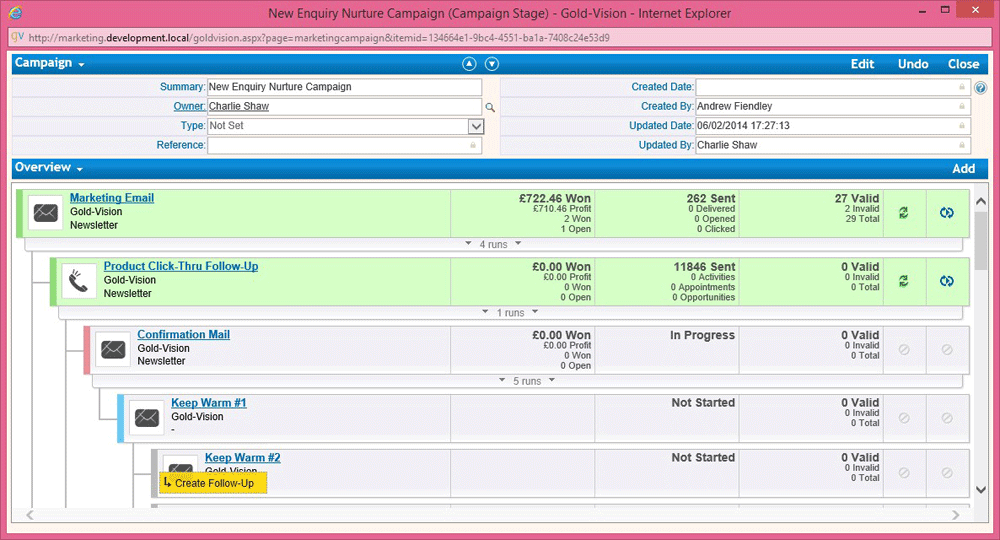This screenshot has height=540, width=1000.
Task: Click Add in the Overview header
Action: [x=963, y=169]
